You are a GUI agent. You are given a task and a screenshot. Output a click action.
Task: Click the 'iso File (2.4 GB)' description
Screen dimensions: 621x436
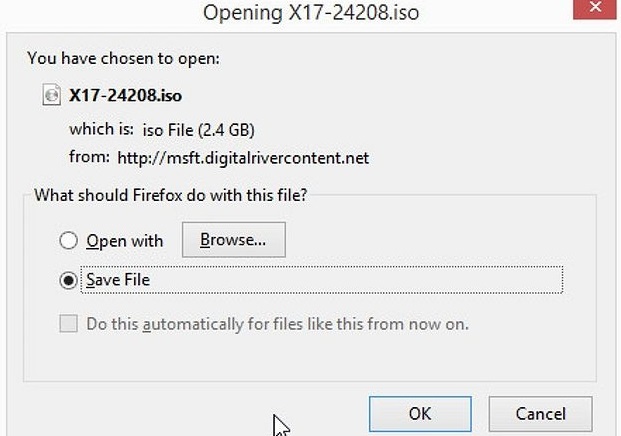(198, 130)
